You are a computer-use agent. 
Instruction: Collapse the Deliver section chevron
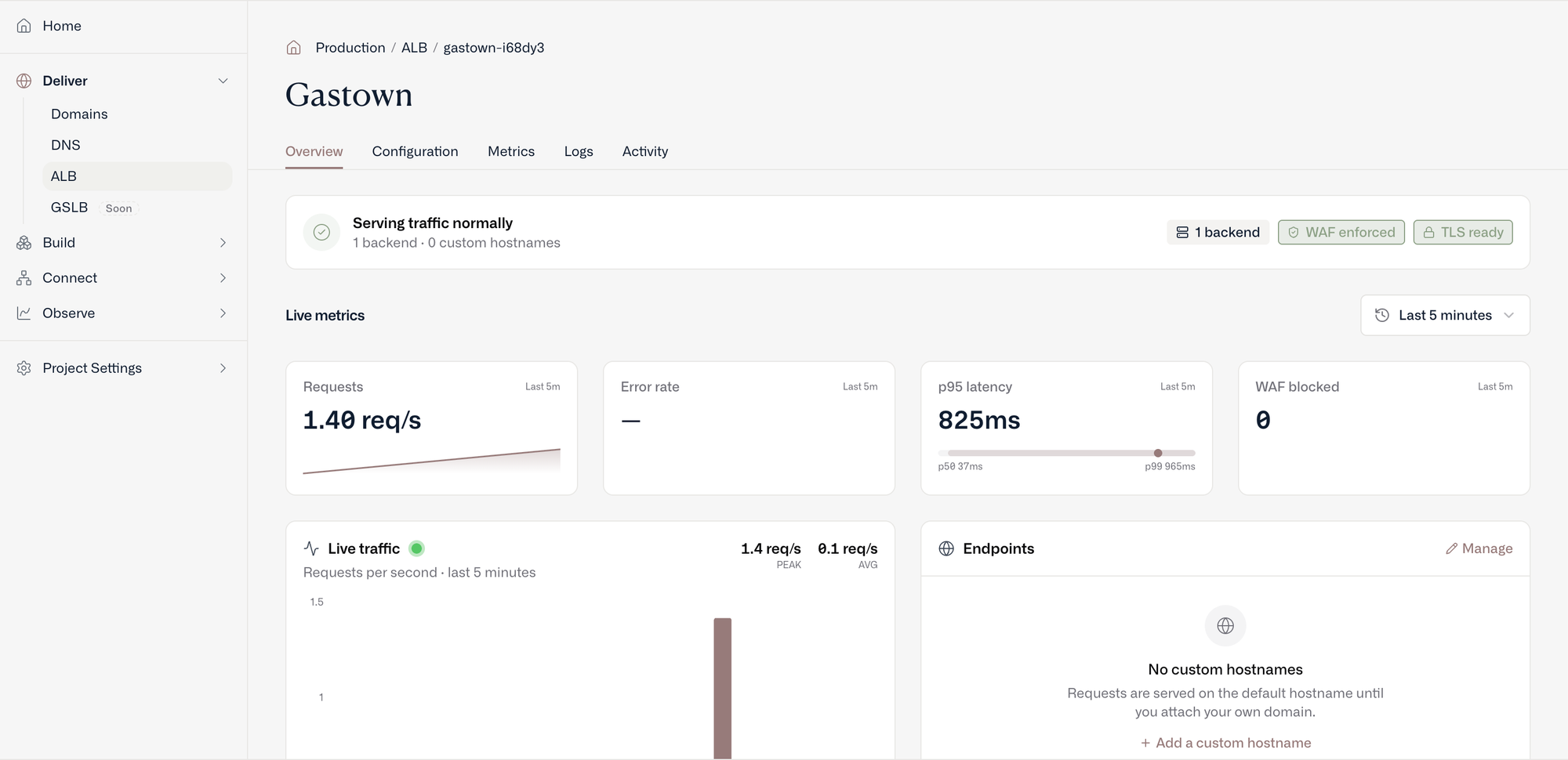(223, 81)
